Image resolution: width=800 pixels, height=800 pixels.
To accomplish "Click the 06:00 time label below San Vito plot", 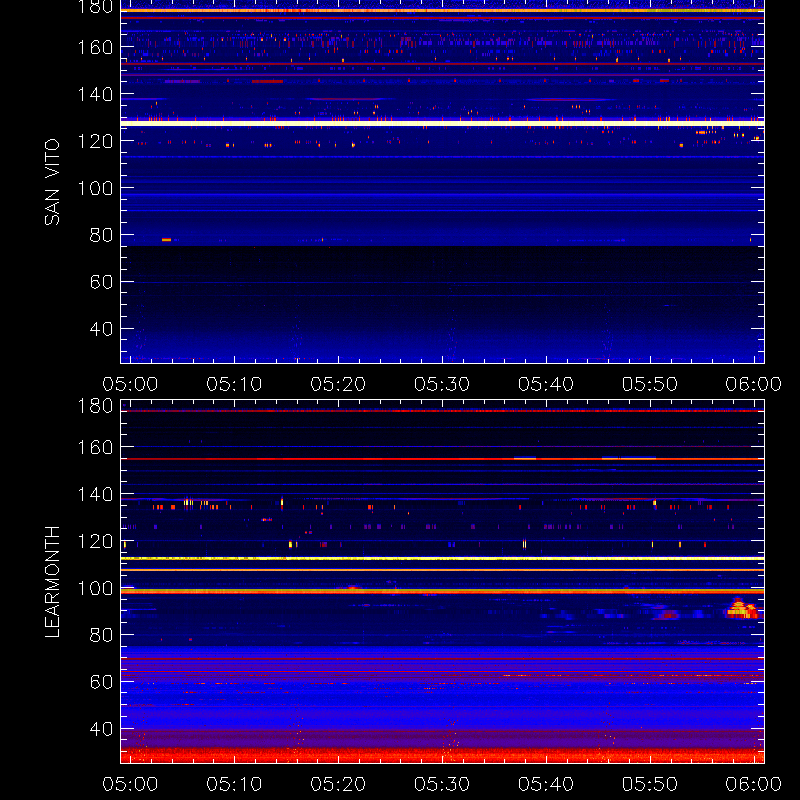I will click(x=754, y=384).
